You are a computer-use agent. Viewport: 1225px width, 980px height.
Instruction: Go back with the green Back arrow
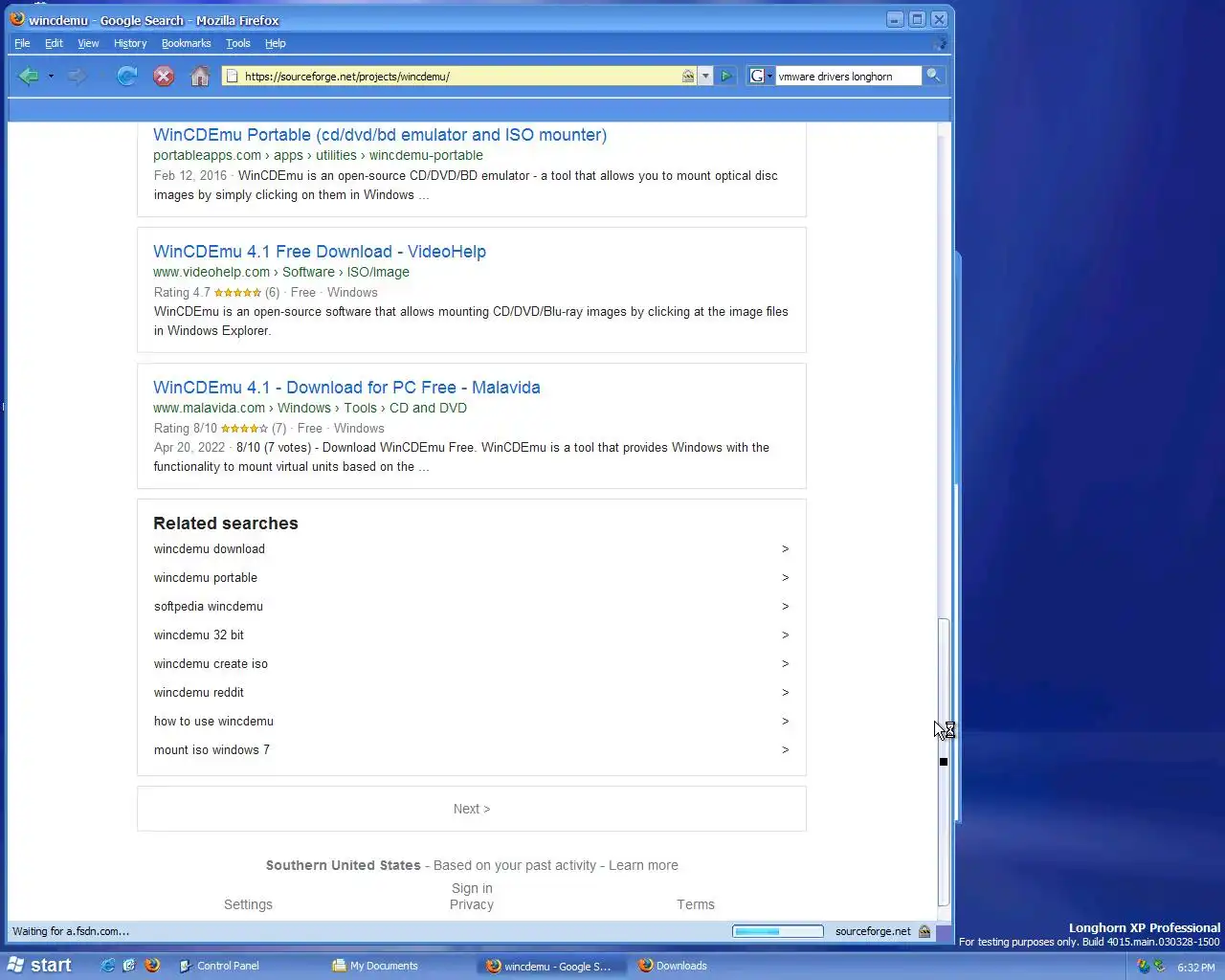[x=29, y=77]
